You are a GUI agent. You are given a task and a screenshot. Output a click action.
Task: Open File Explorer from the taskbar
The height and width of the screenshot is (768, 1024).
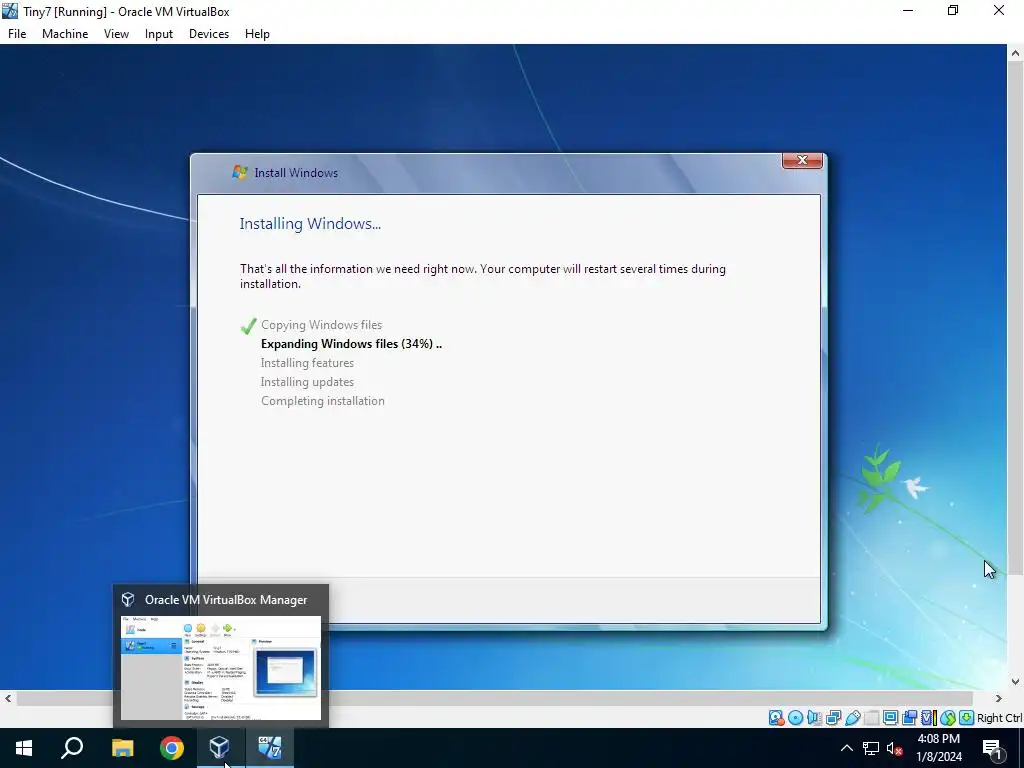[x=122, y=748]
